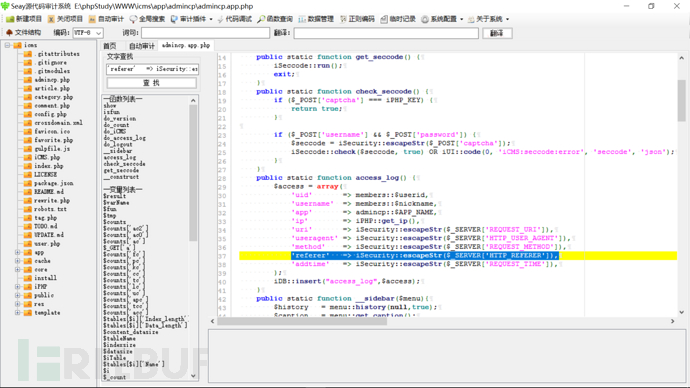Select config.php in file tree
This screenshot has width=690, height=388.
click(x=50, y=114)
